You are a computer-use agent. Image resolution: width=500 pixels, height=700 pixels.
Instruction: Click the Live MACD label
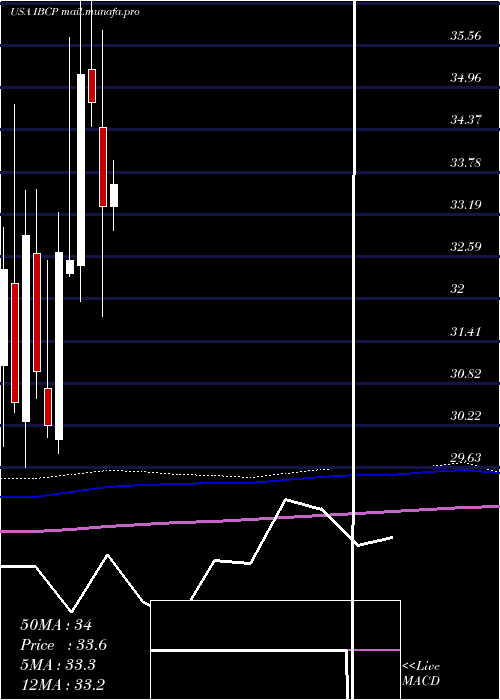point(421,674)
